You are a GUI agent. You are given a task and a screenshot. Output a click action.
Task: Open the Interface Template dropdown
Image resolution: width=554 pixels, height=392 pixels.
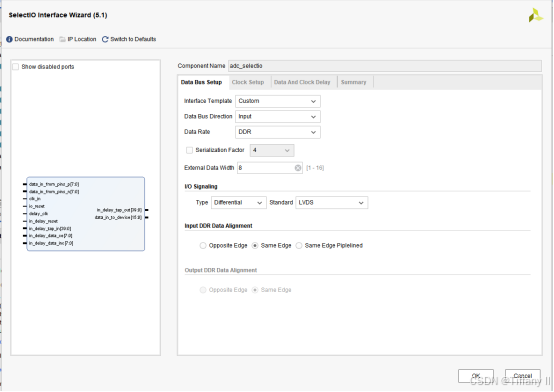point(278,101)
